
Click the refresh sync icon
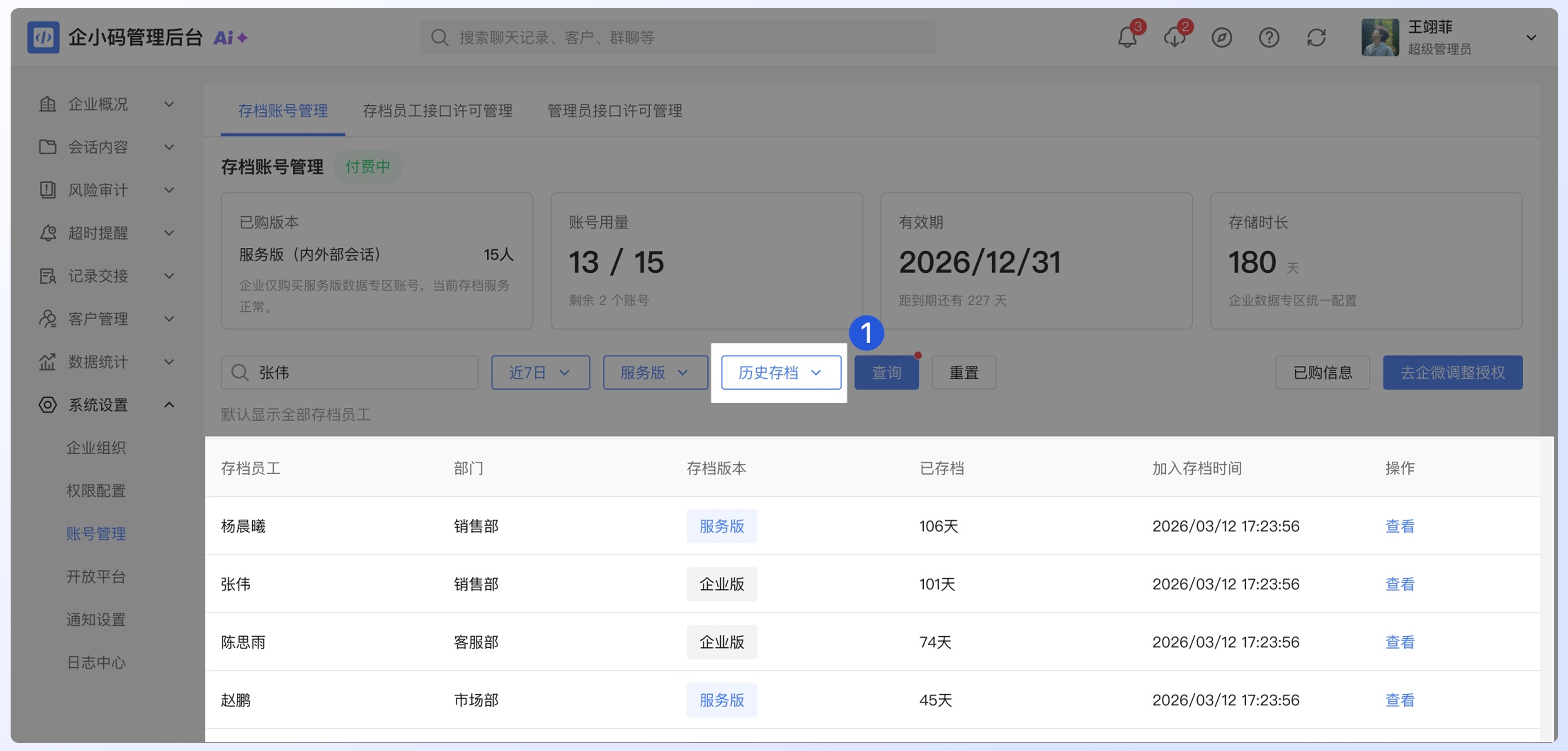(1316, 38)
